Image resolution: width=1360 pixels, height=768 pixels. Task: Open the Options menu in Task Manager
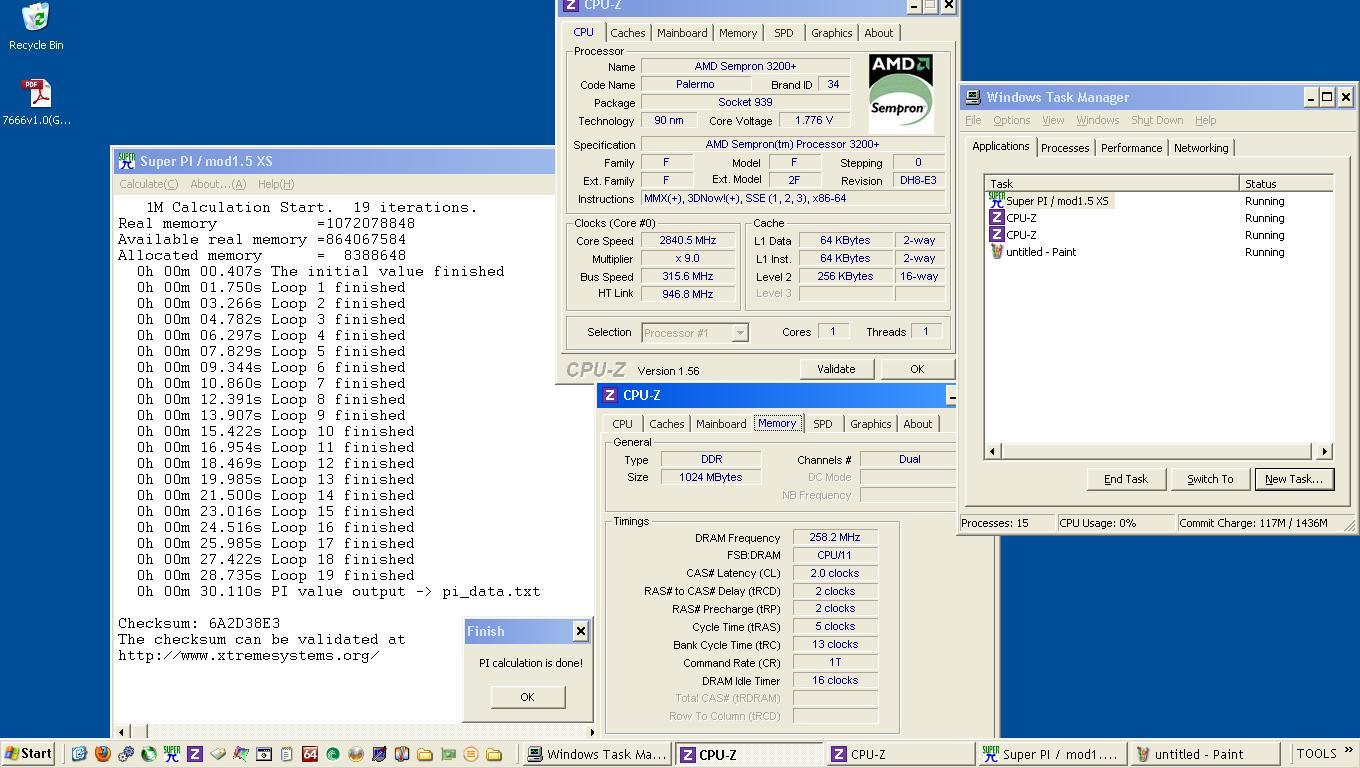(x=1011, y=120)
